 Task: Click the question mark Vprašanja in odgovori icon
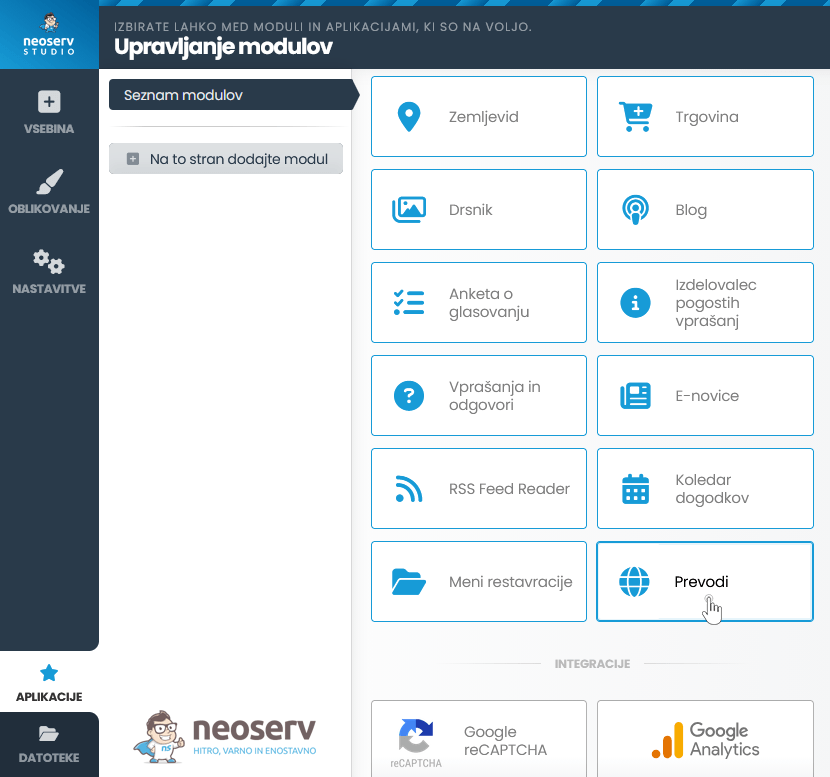[x=408, y=396]
